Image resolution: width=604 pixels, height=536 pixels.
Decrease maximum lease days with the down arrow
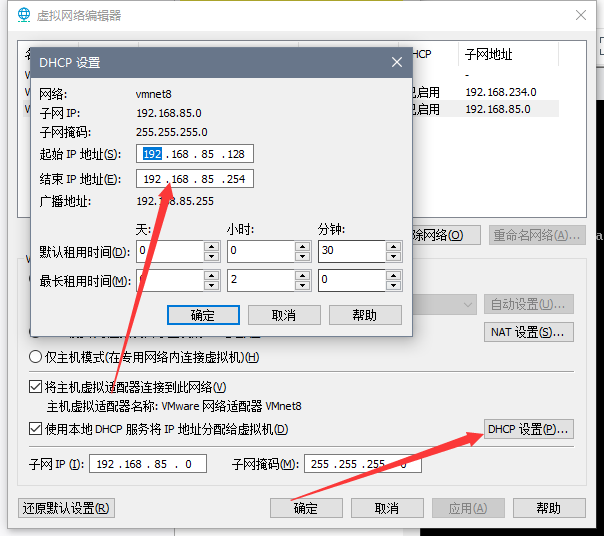click(211, 285)
